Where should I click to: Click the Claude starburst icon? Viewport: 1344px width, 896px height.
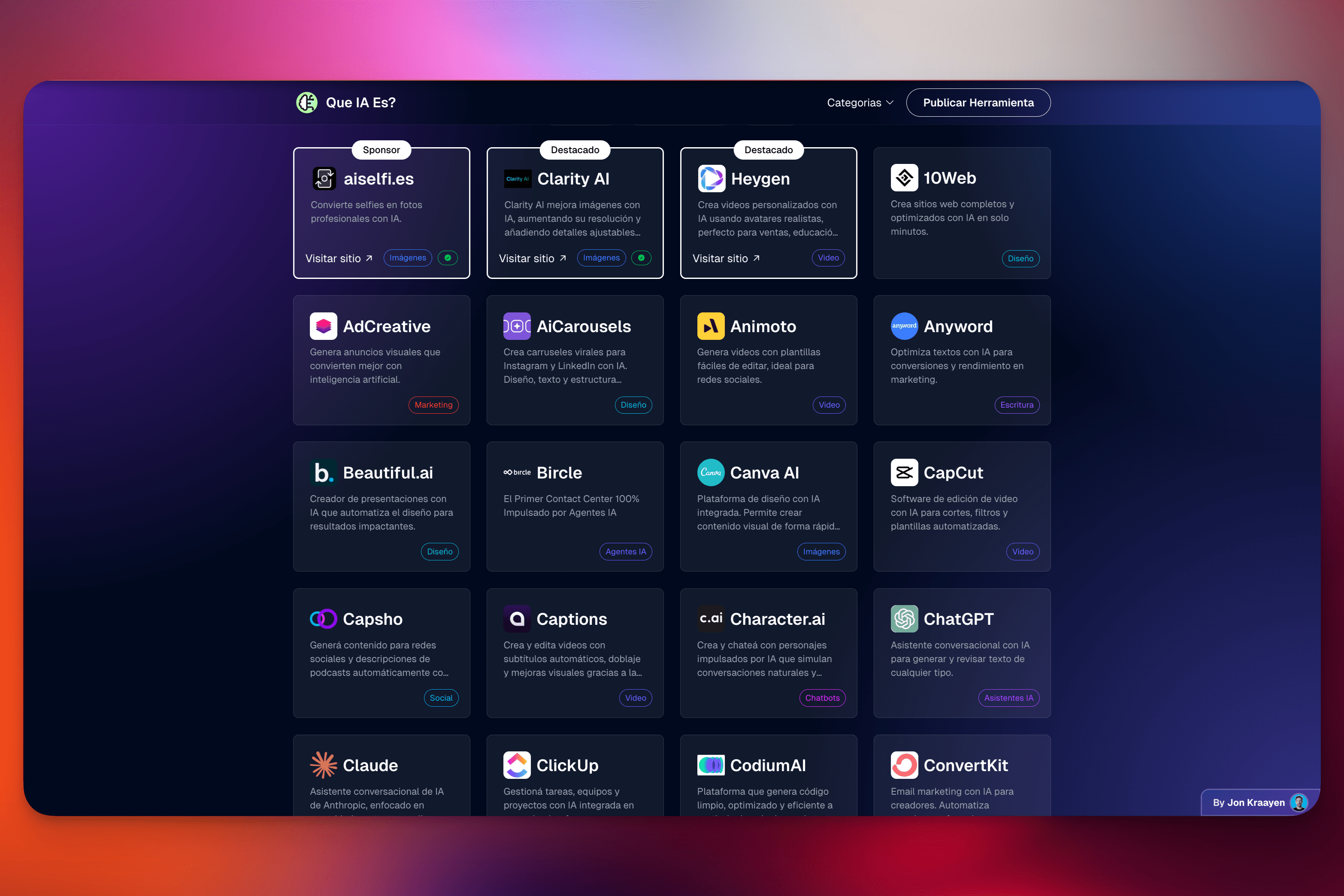coord(324,765)
